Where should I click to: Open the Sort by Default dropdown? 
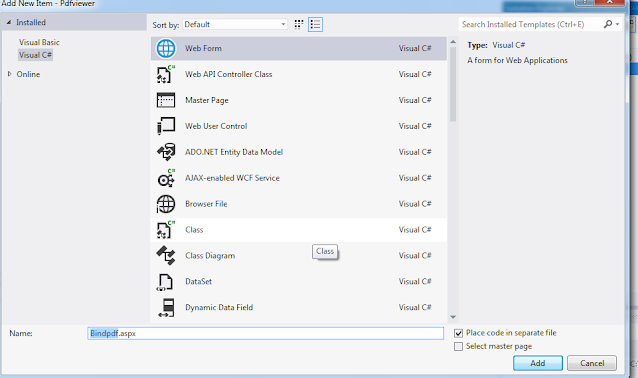pyautogui.click(x=235, y=24)
